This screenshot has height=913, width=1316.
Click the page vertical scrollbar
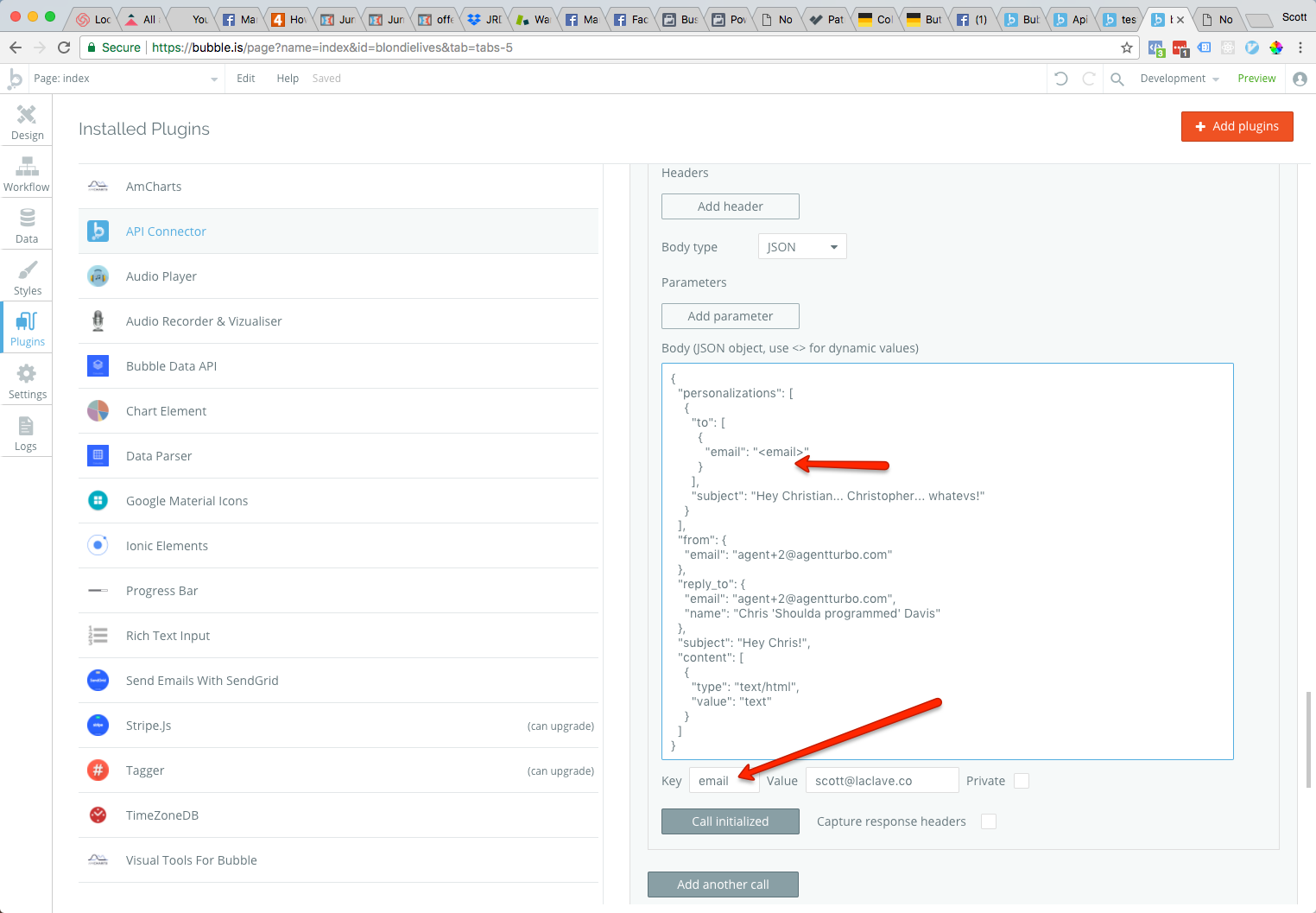click(x=1309, y=739)
